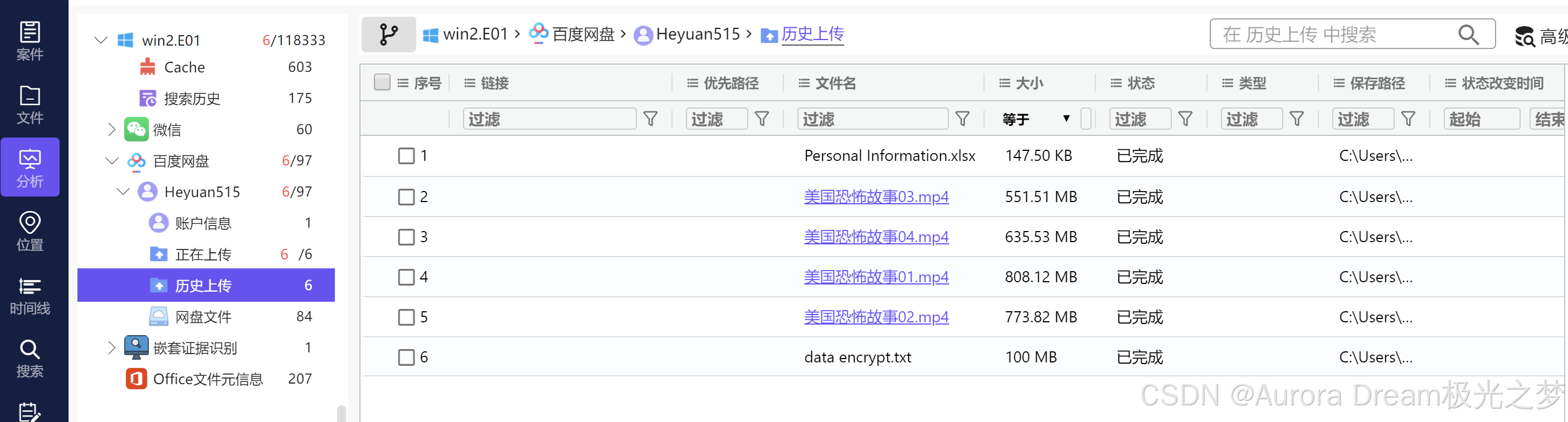Image resolution: width=1568 pixels, height=422 pixels.
Task: Collapse the win2.E01 tree node
Action: tap(101, 40)
